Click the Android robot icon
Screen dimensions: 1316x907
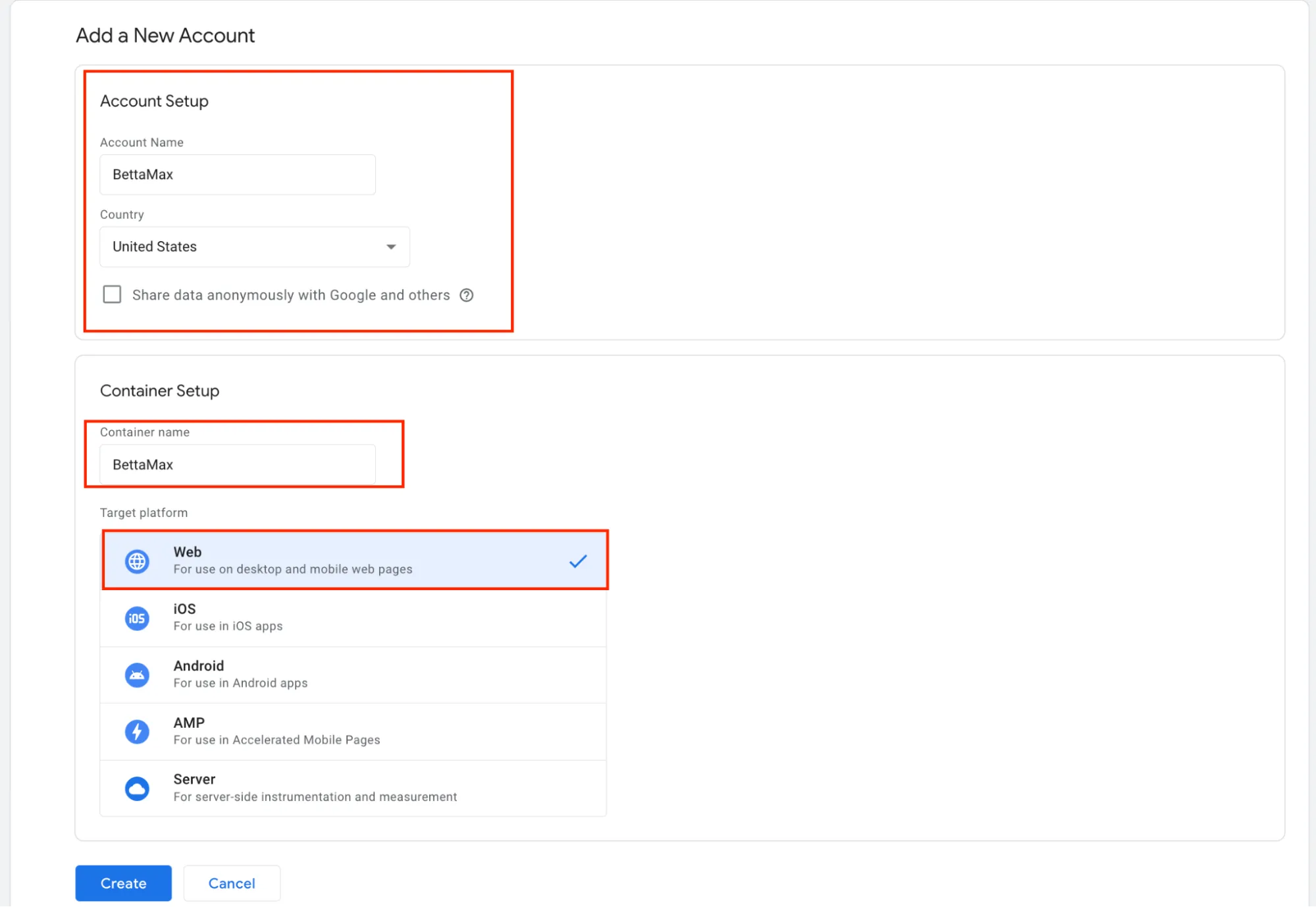click(x=137, y=675)
